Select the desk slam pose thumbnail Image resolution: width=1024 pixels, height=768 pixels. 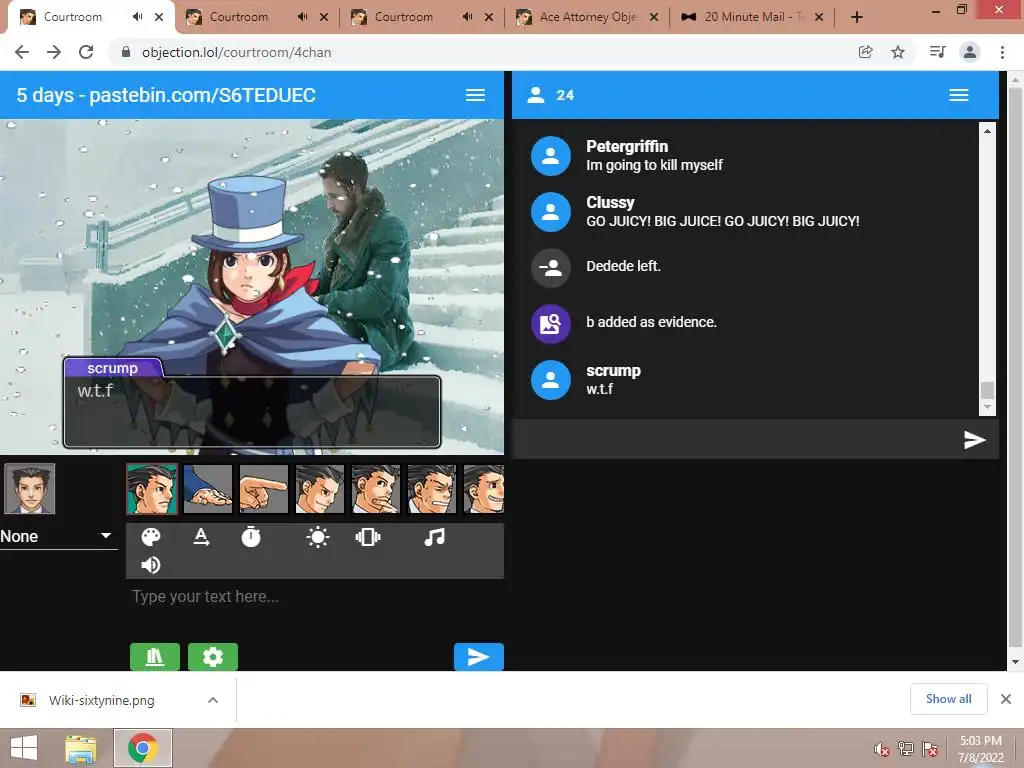[208, 489]
